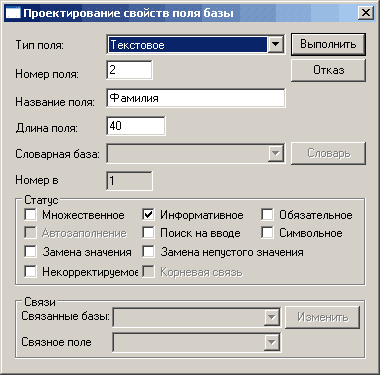Image resolution: width=380 pixels, height=375 pixels.
Task: Click into the Длина поля field
Action: [x=136, y=126]
